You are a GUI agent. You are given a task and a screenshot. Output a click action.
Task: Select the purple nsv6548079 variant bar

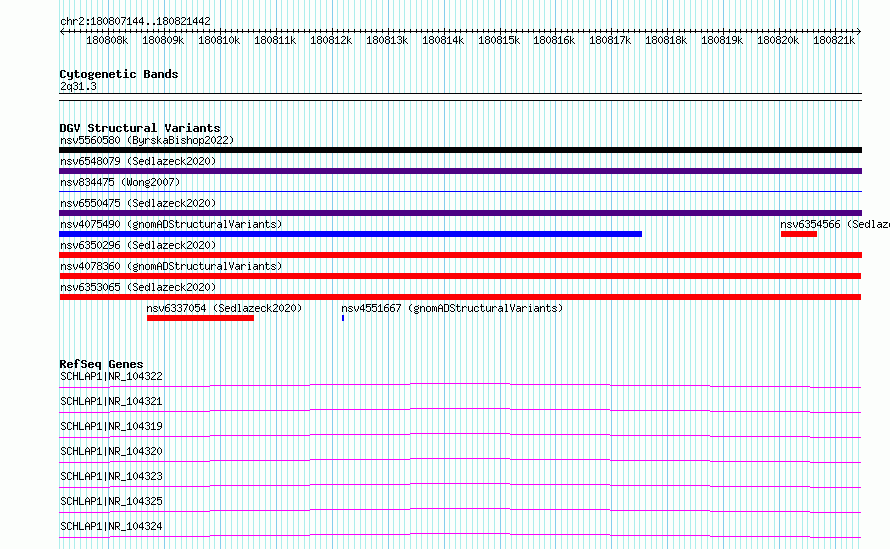point(460,171)
